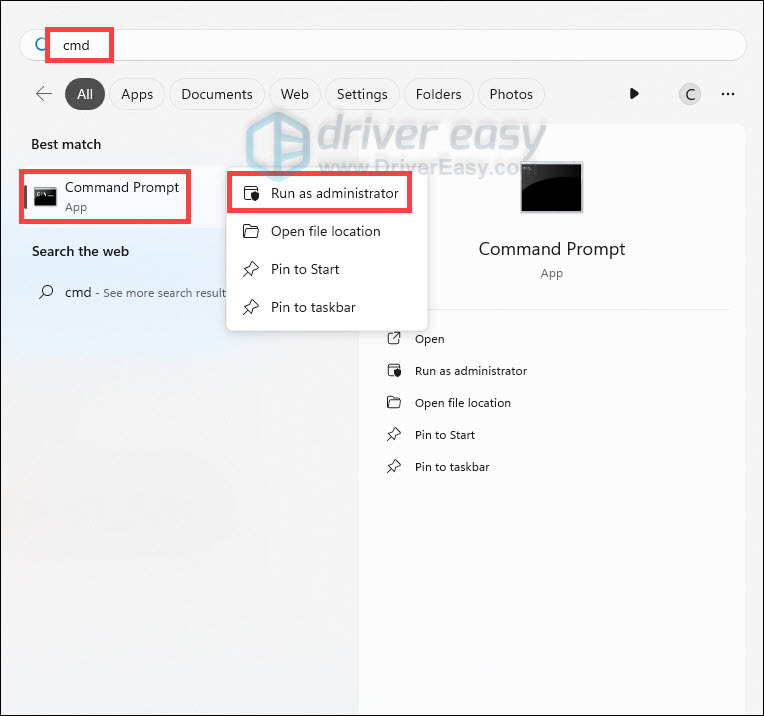Click the back arrow in search filters
Viewport: 764px width, 716px height.
pos(44,94)
